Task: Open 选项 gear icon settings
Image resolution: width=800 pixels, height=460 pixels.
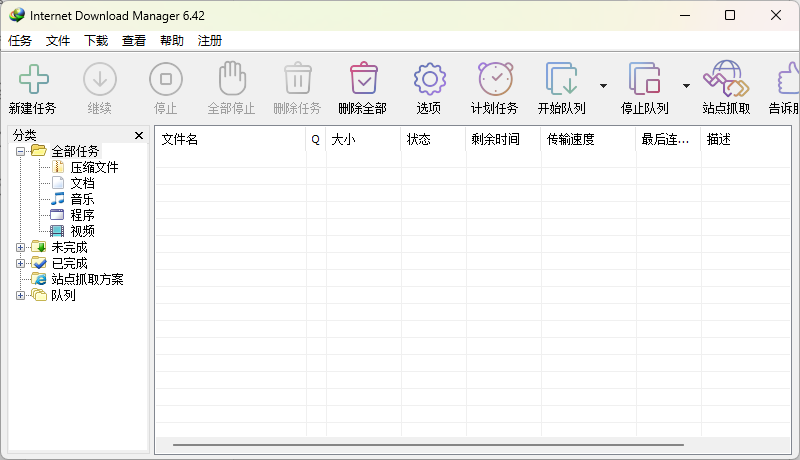Action: [x=429, y=80]
